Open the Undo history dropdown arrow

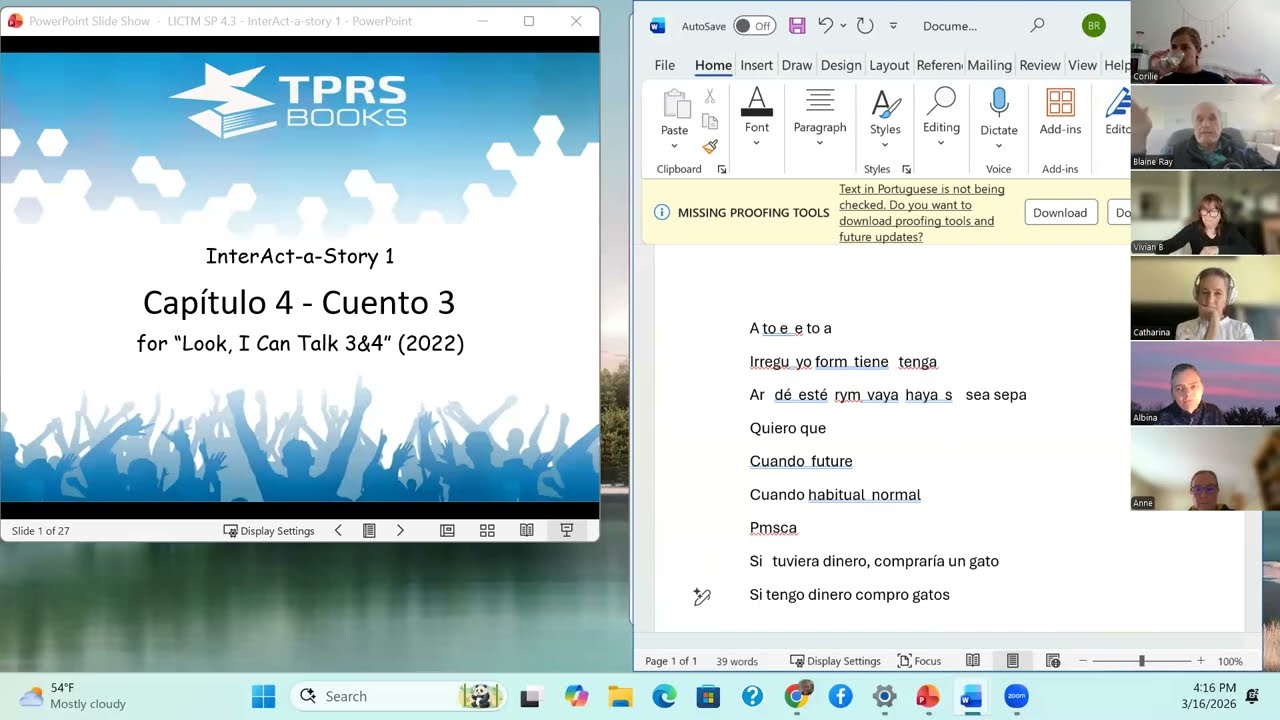click(x=843, y=26)
